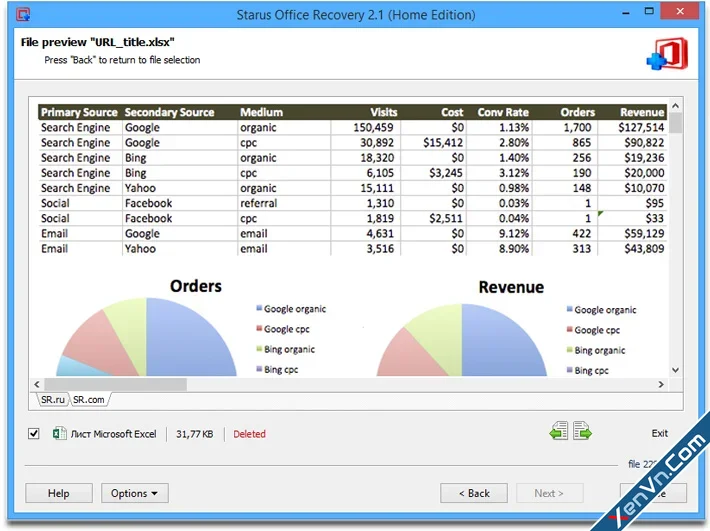Click the Primary Source column header

pyautogui.click(x=79, y=112)
